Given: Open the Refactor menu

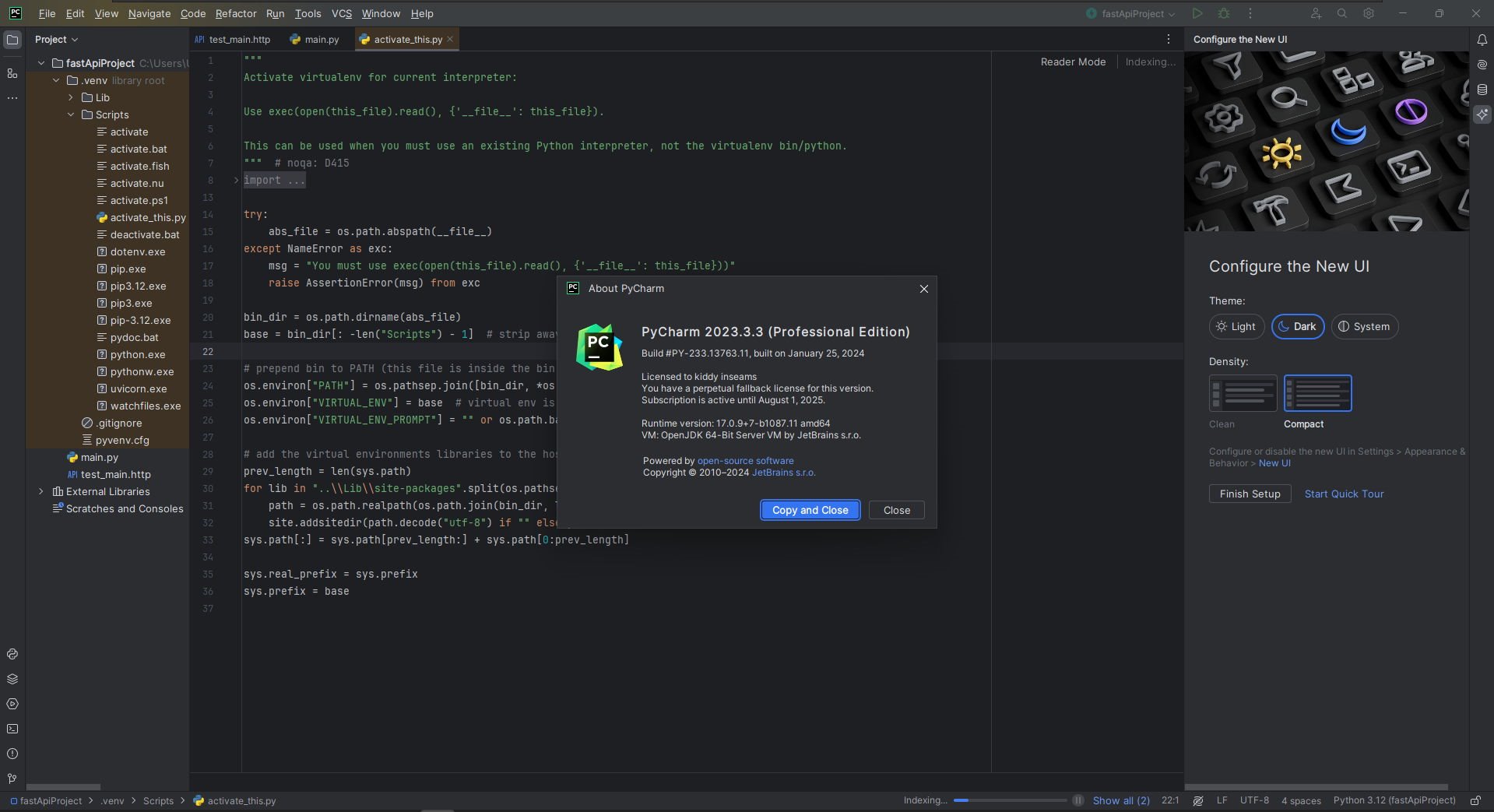Looking at the screenshot, I should pos(235,13).
